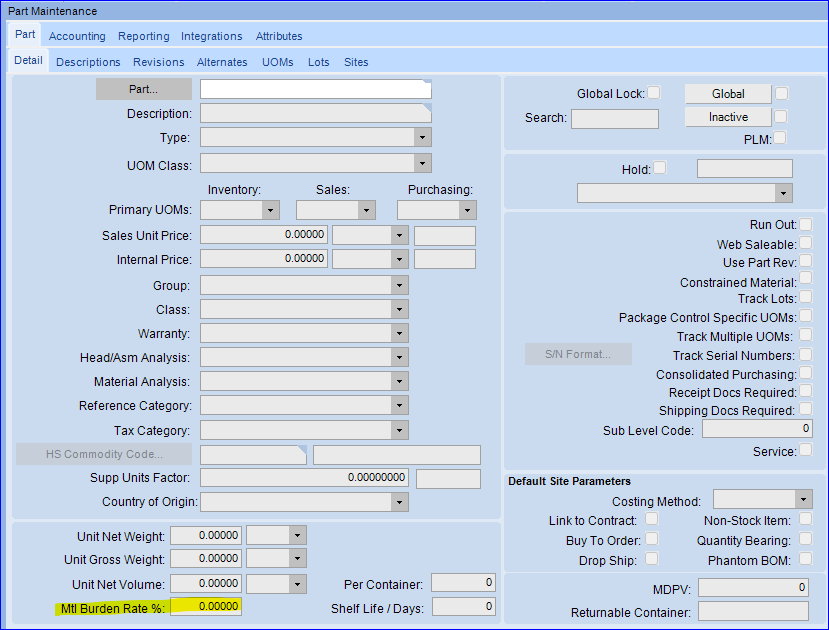Open the Reporting tab
This screenshot has height=630, width=829.
coord(144,36)
